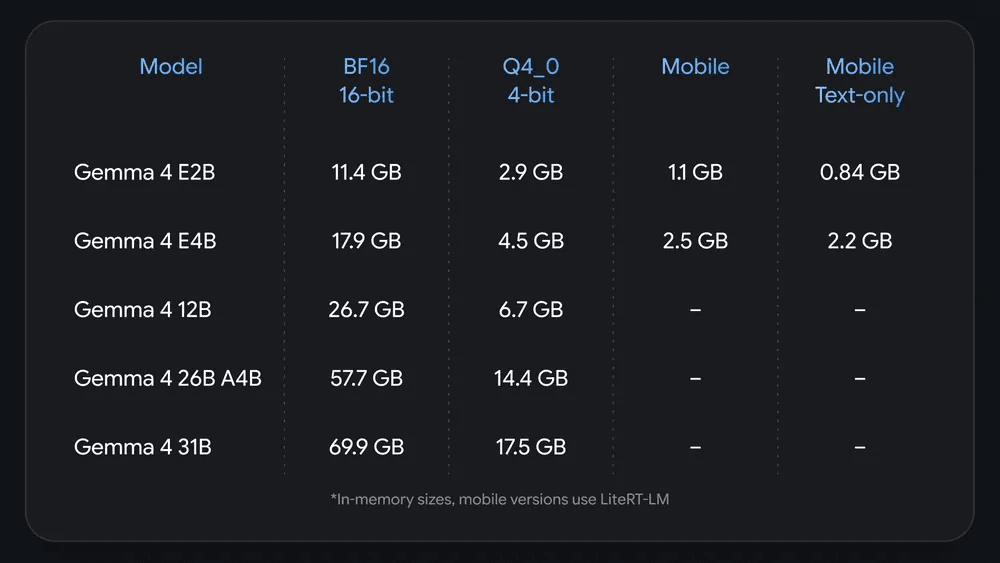Select the Gemma 4 E2B row label
1000x563 pixels.
(145, 172)
